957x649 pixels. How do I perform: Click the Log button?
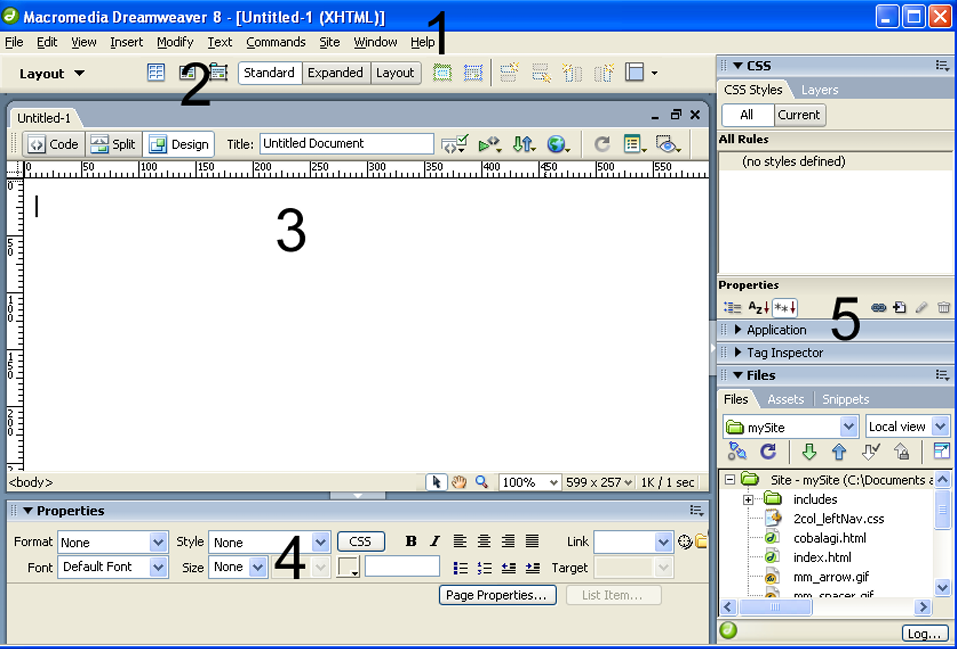click(925, 634)
